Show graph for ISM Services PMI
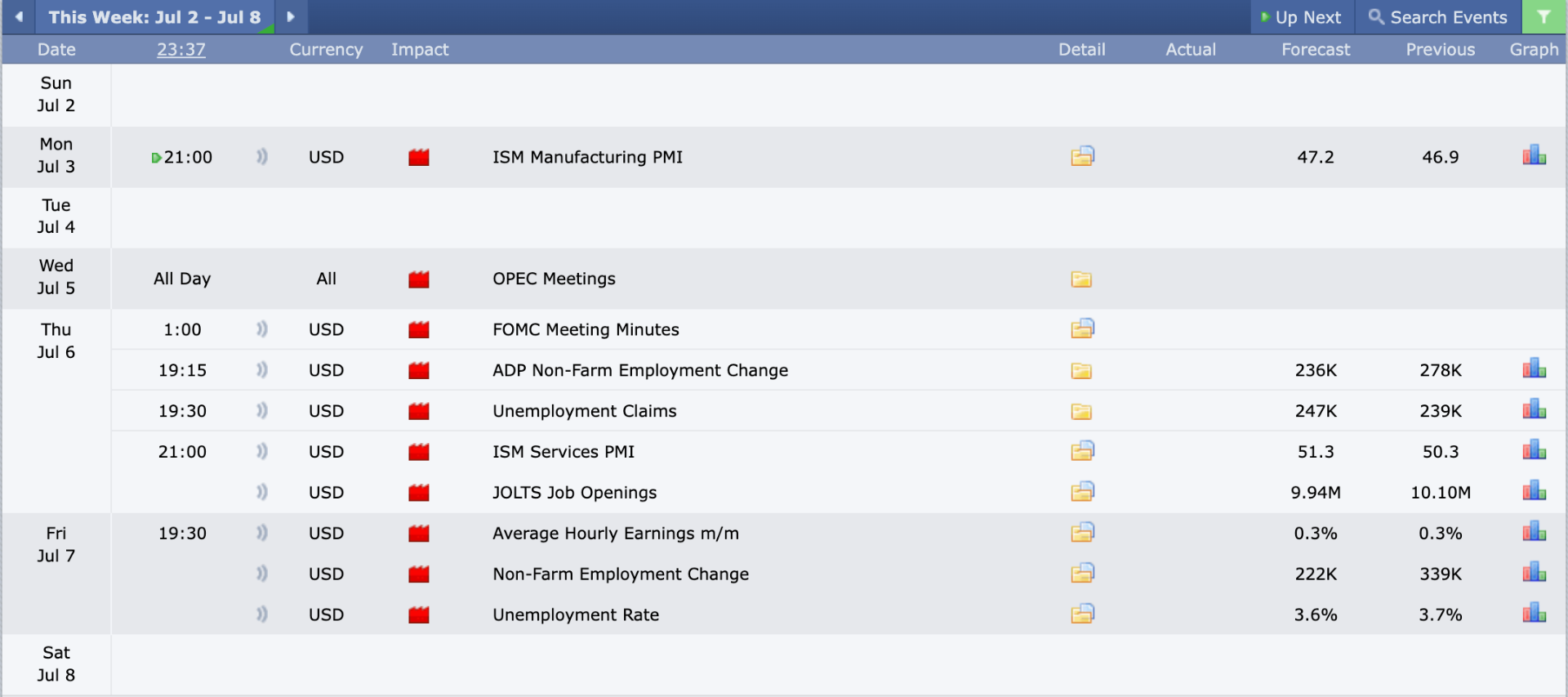 [1535, 450]
